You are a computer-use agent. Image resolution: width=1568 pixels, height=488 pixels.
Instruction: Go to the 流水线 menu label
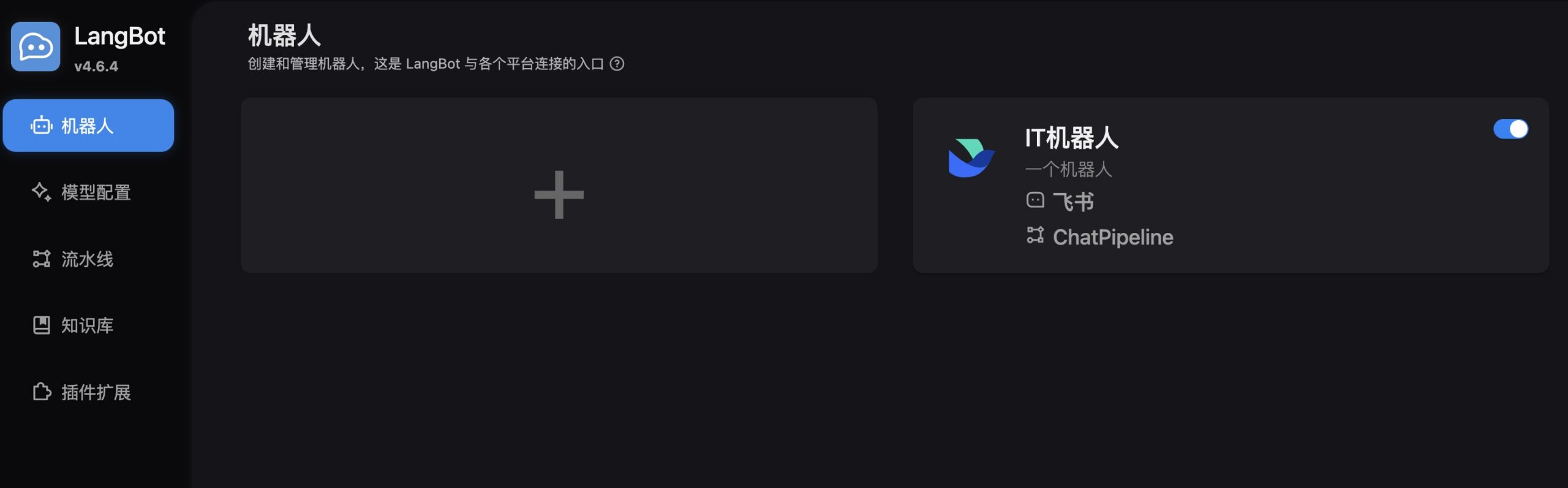88,259
